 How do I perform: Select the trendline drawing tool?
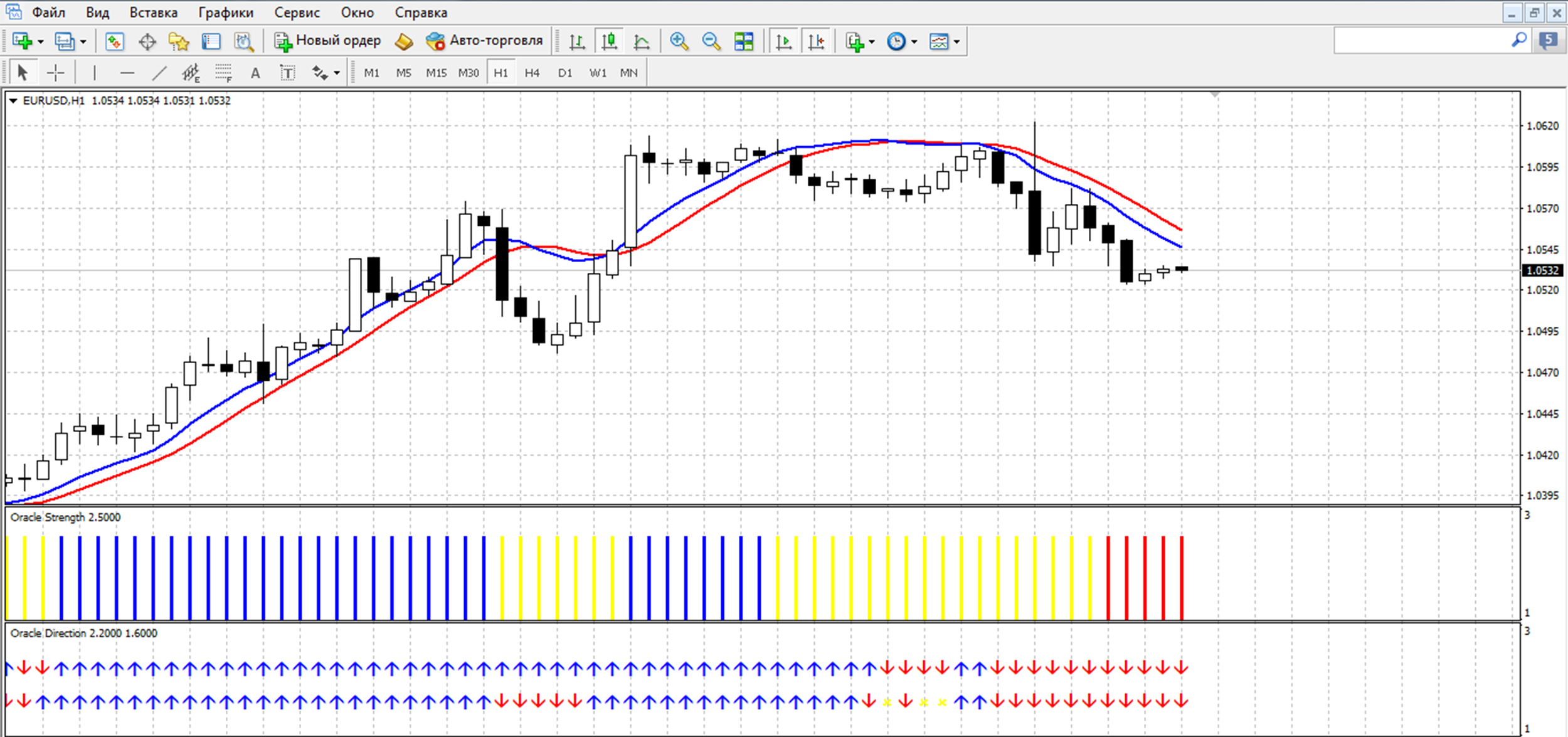(x=159, y=73)
